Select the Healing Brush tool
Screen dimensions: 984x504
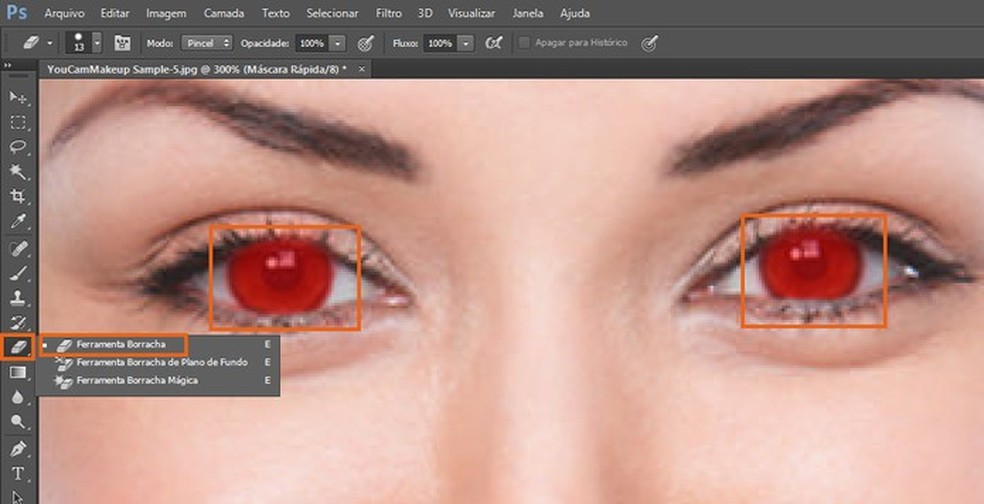pos(18,249)
